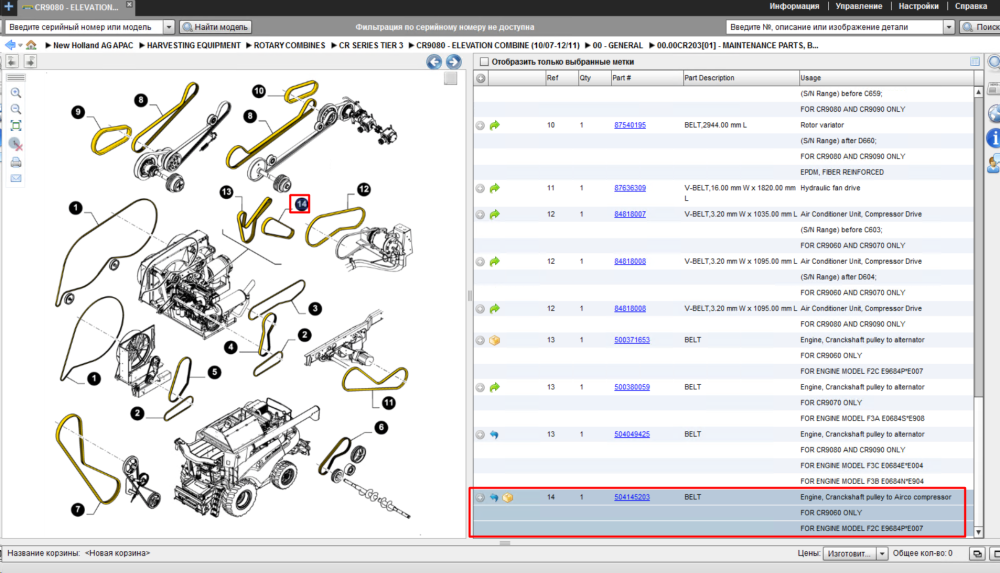Open the part search field dropdown arrow

click(949, 27)
